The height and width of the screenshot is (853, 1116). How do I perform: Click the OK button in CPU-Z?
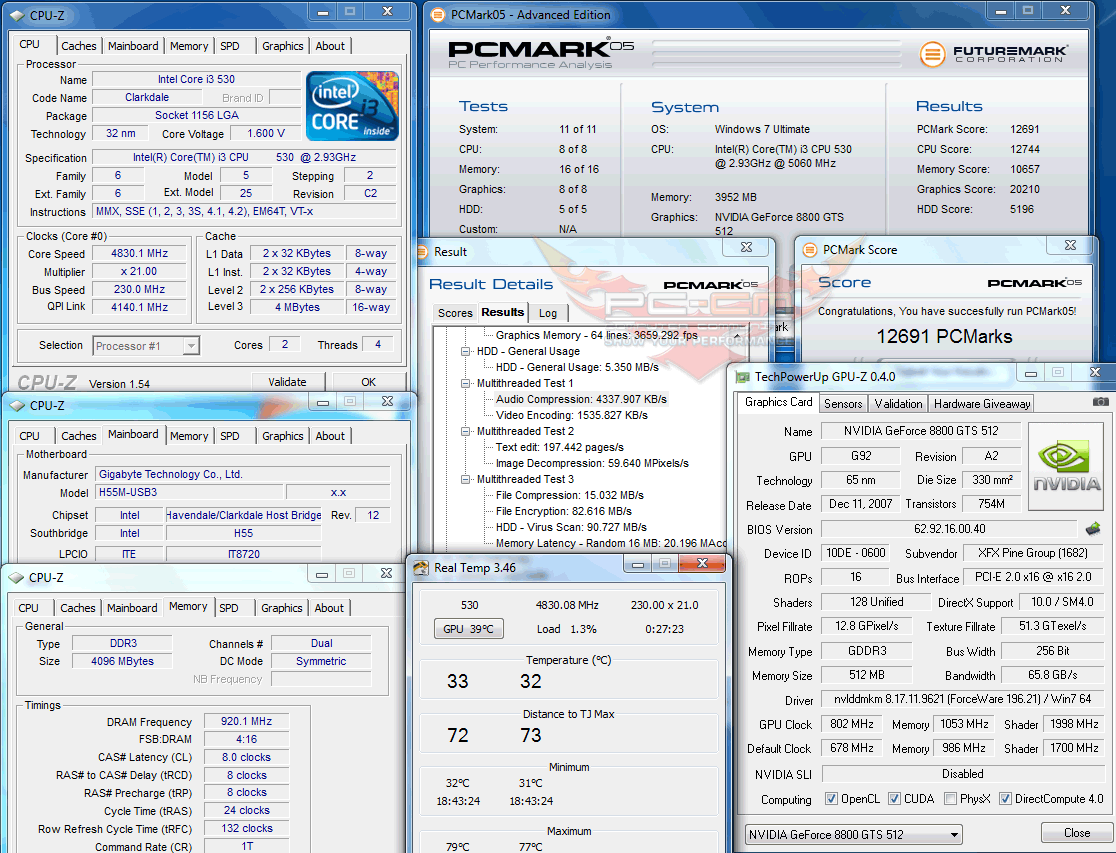(x=369, y=382)
